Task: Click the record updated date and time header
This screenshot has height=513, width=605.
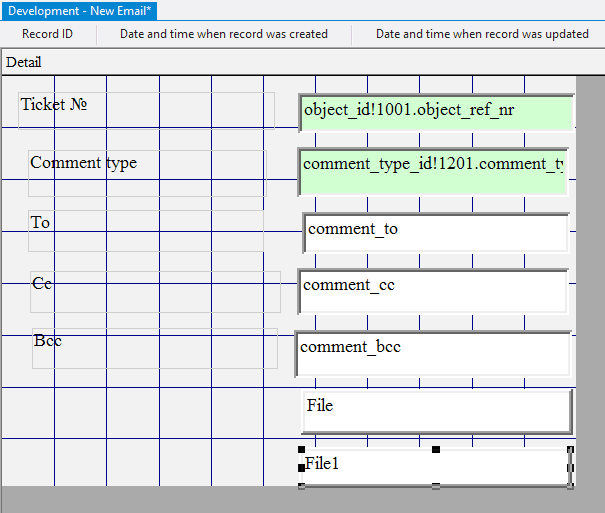Action: coord(481,34)
